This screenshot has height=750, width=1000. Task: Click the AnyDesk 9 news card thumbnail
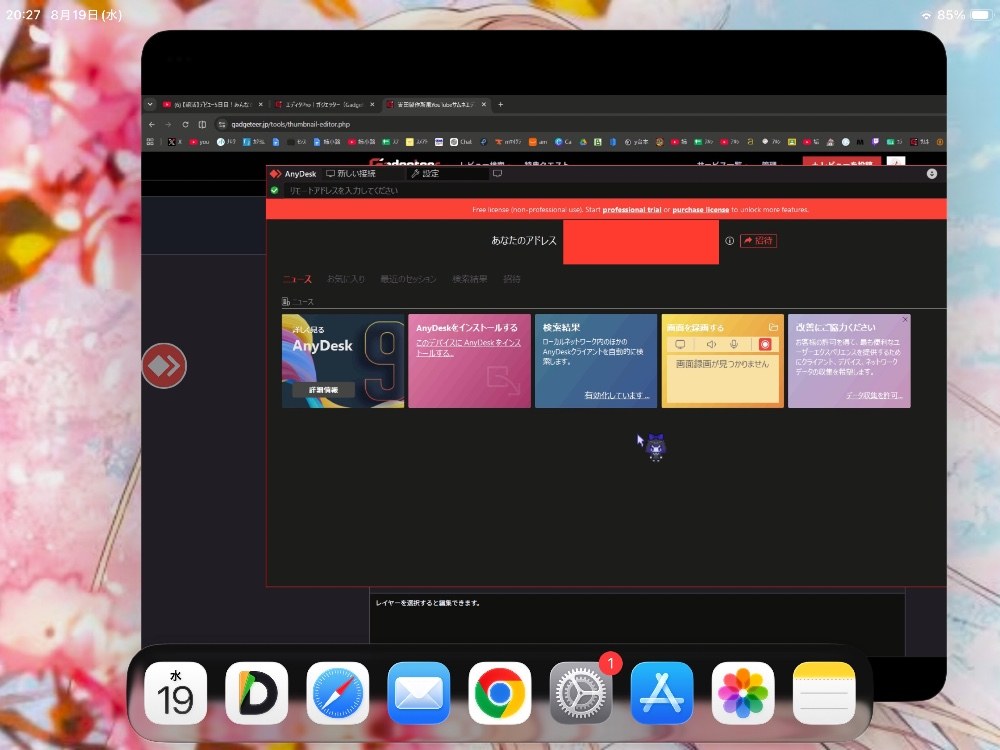pos(343,360)
